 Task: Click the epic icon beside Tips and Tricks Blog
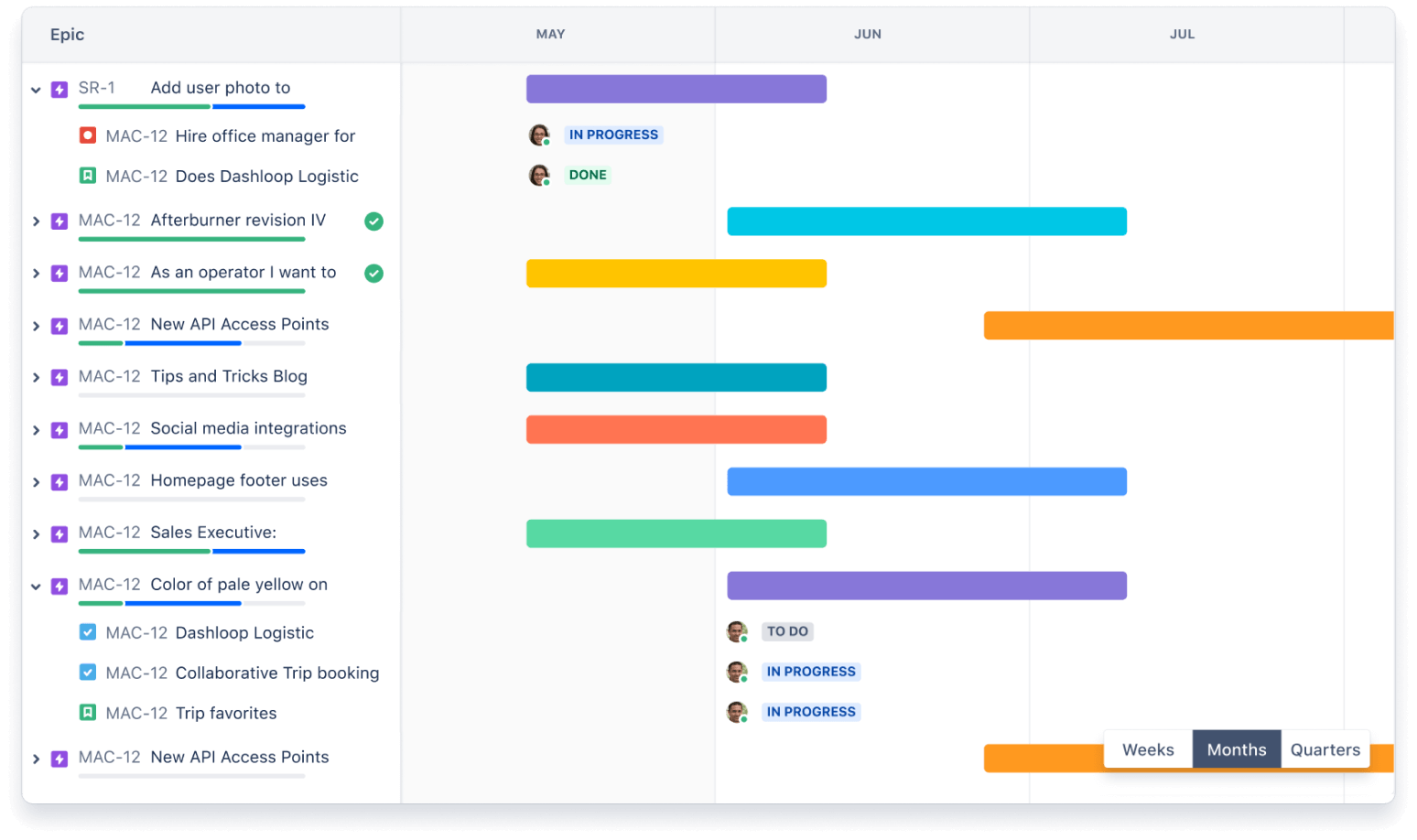tap(59, 377)
